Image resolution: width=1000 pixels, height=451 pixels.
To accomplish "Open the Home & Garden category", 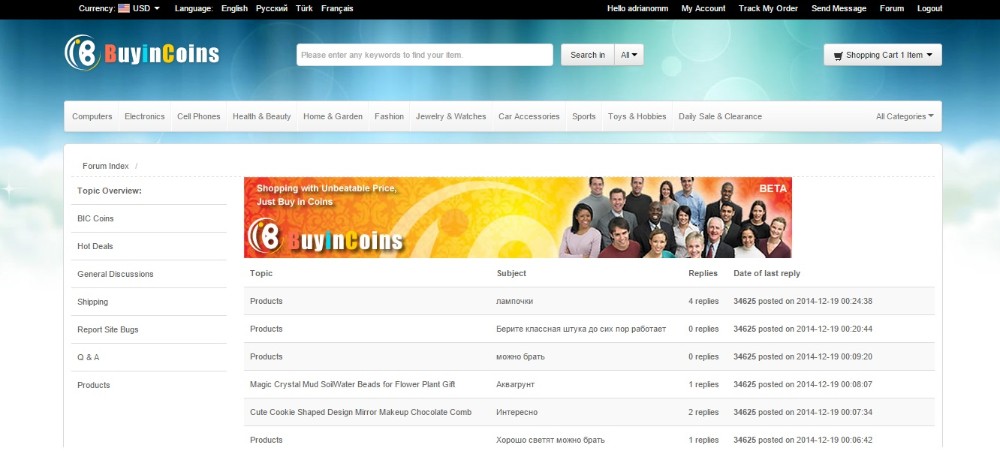I will [x=333, y=116].
